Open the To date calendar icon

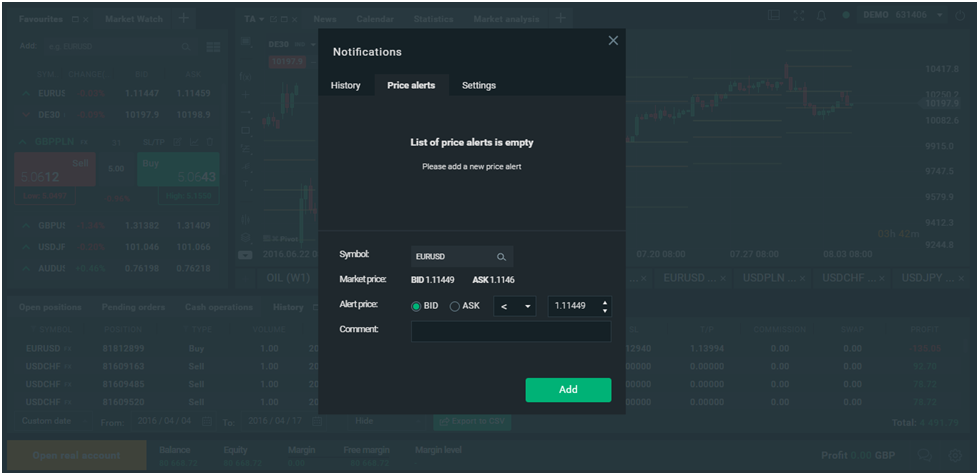coord(317,422)
